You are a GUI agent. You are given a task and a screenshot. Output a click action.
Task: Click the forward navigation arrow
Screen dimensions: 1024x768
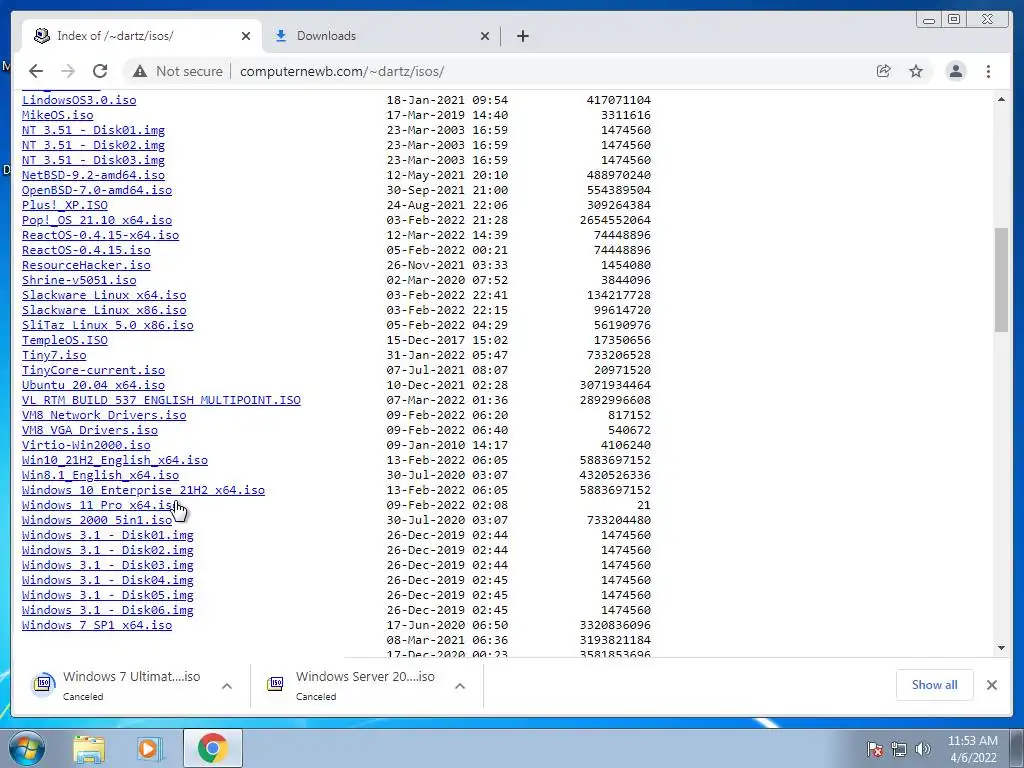[x=68, y=71]
